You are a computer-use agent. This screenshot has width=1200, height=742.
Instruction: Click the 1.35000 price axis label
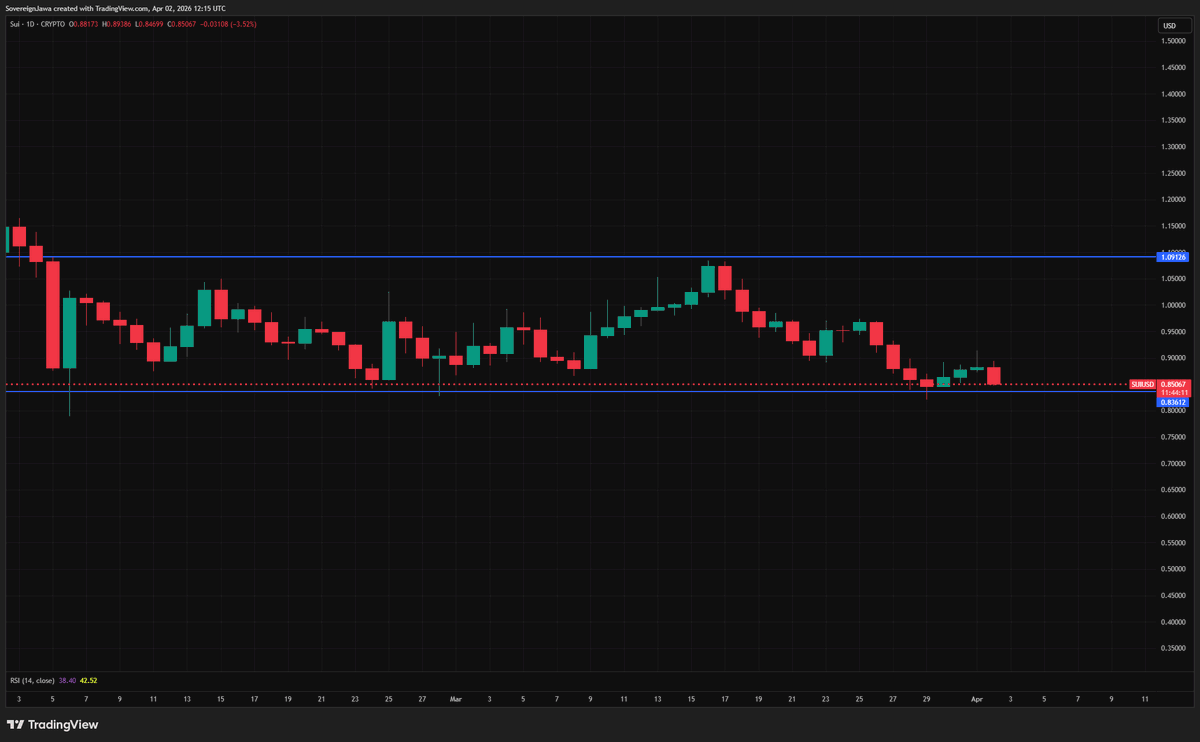(x=1173, y=120)
